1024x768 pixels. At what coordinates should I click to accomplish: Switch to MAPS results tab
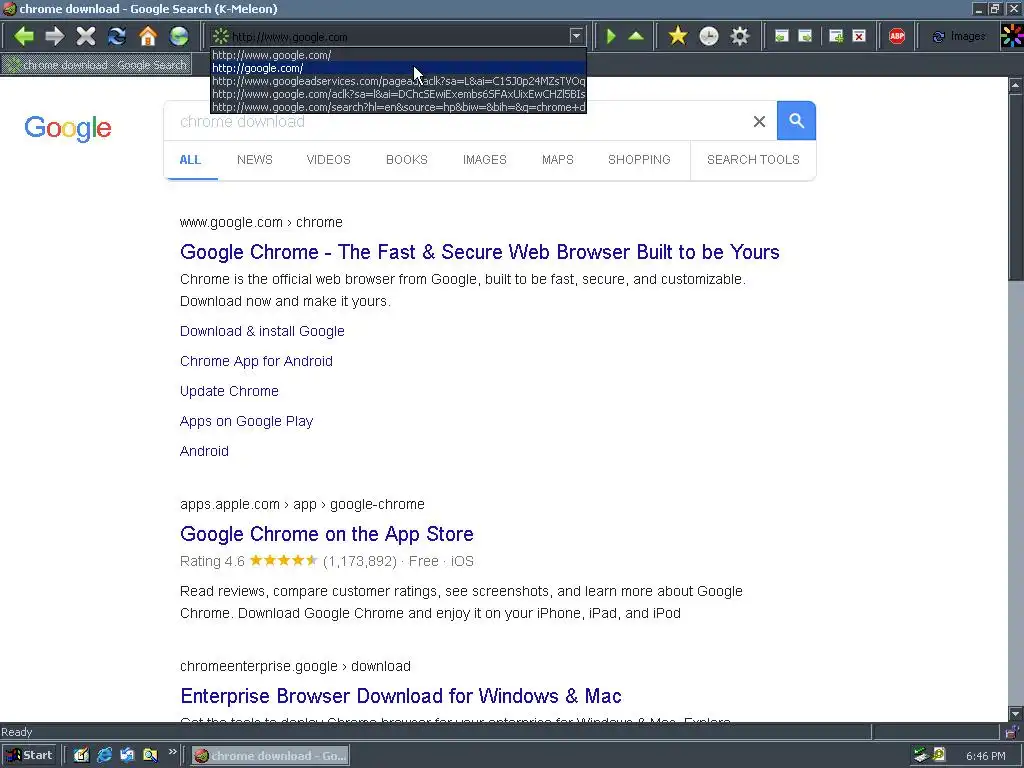tap(558, 160)
